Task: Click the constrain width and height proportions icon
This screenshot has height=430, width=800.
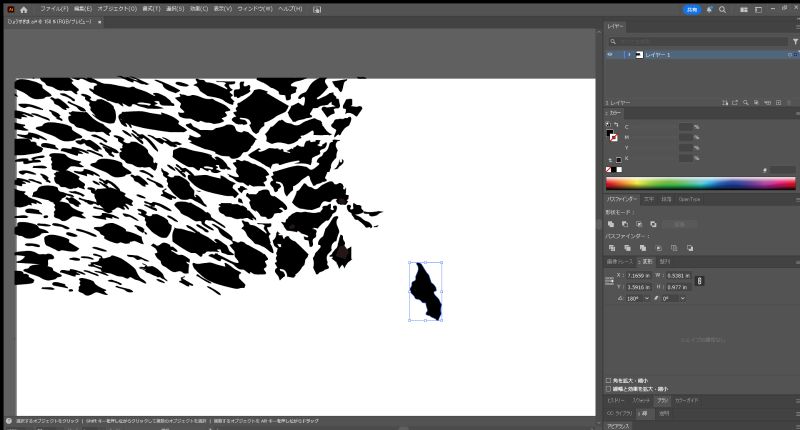Action: (699, 281)
